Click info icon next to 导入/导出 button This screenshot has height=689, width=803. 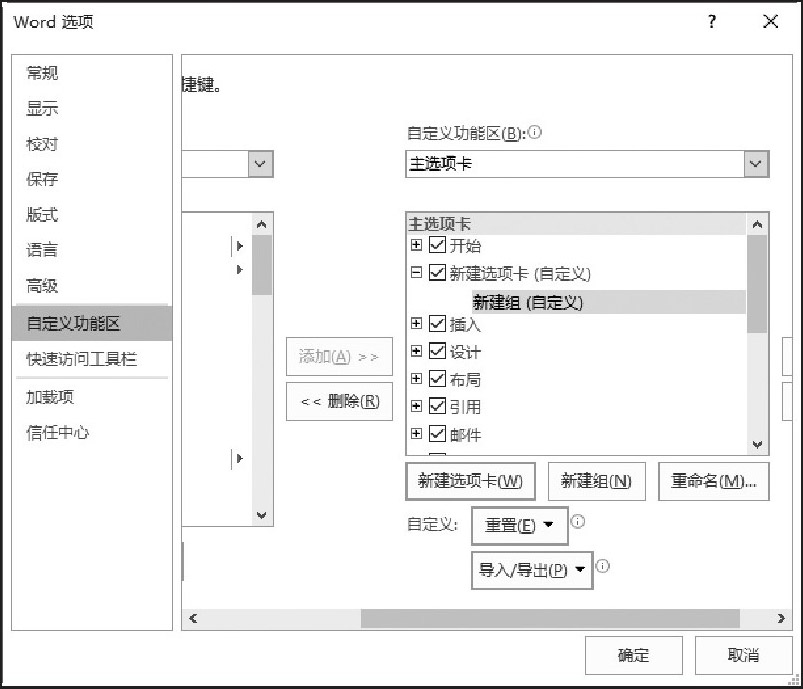click(603, 566)
